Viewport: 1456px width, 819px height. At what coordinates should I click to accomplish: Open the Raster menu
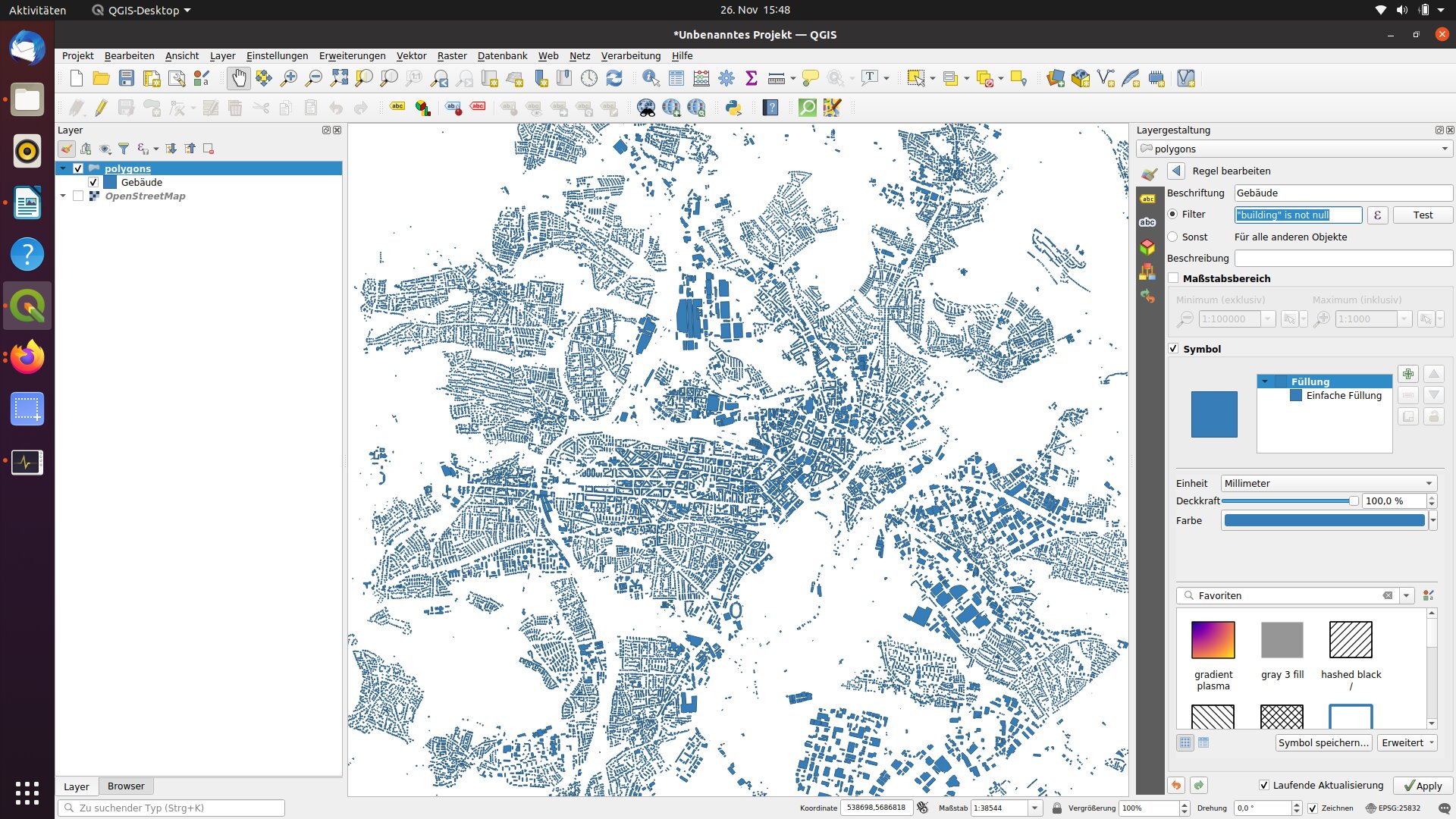(451, 55)
